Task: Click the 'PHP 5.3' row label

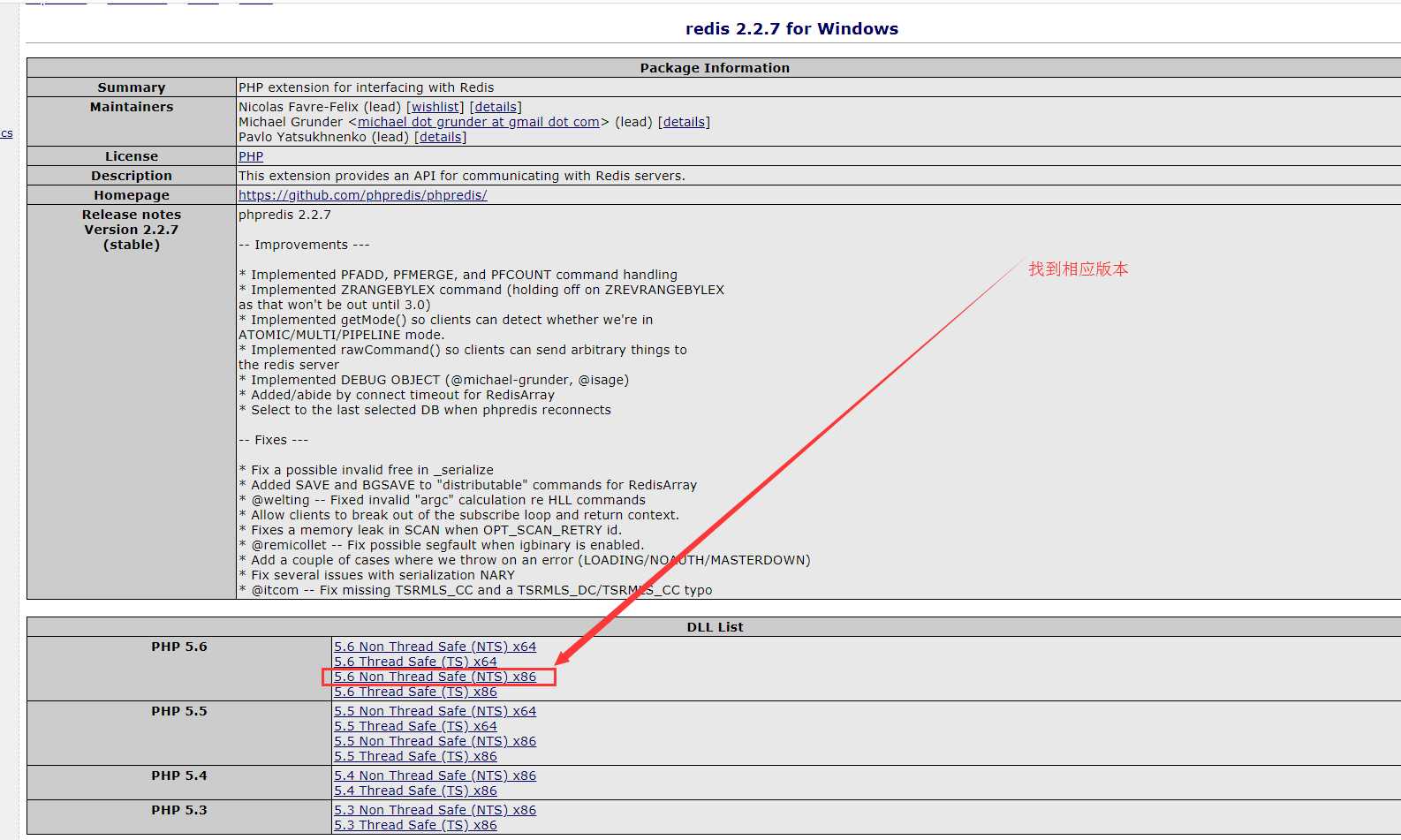Action: 179,810
